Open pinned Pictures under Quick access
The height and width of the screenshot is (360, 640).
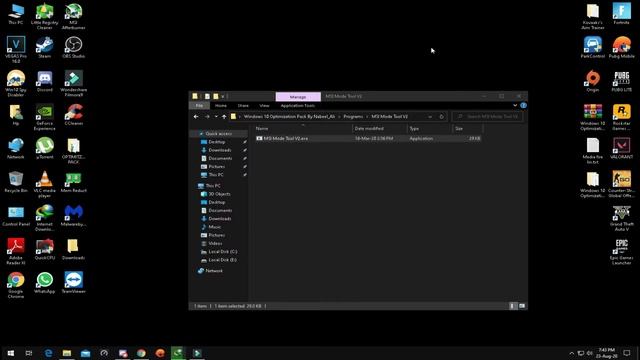click(x=217, y=167)
